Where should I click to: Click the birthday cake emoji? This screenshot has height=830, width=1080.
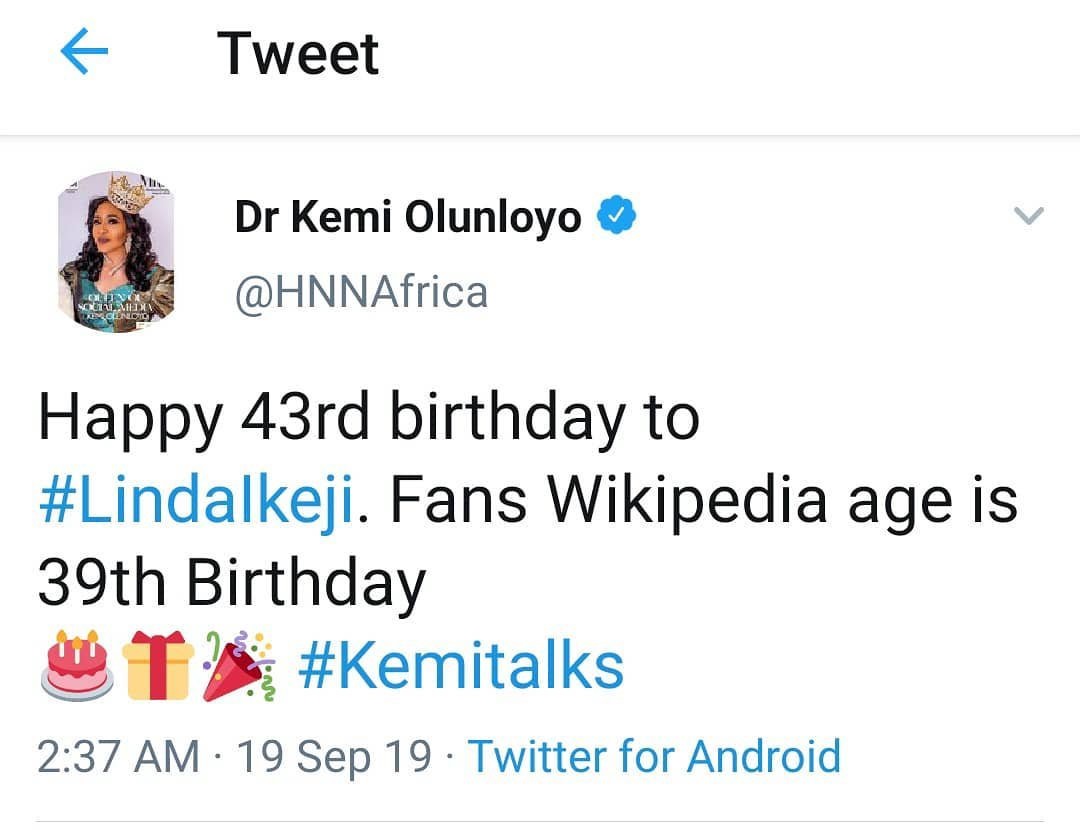tap(77, 665)
